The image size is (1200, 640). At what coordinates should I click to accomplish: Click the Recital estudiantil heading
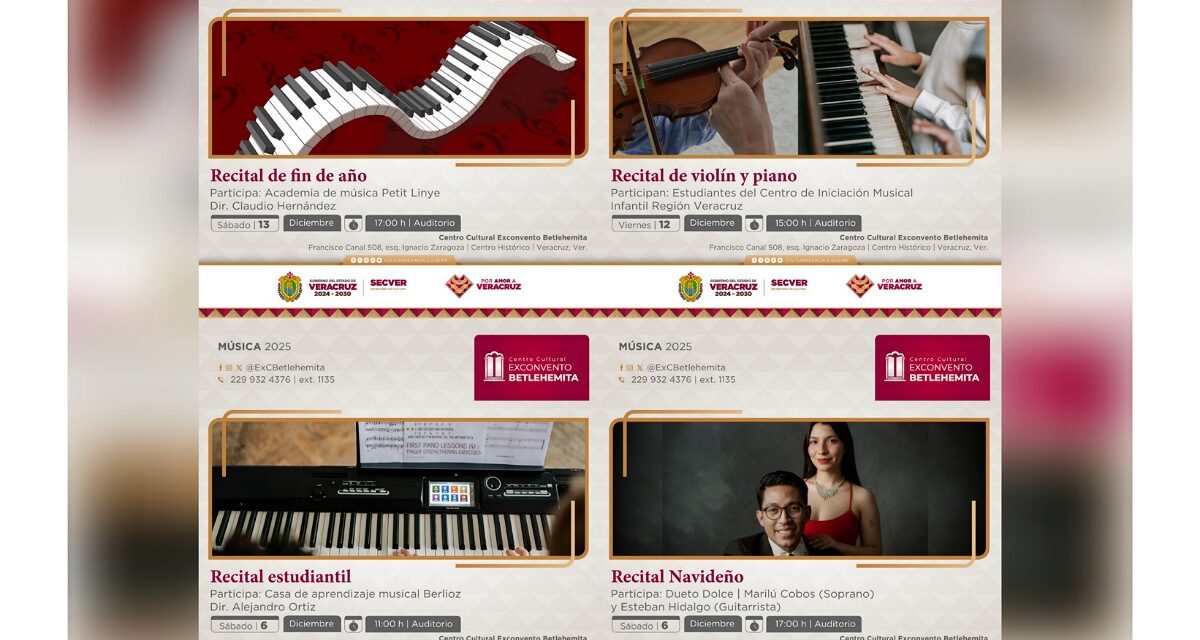(x=280, y=576)
